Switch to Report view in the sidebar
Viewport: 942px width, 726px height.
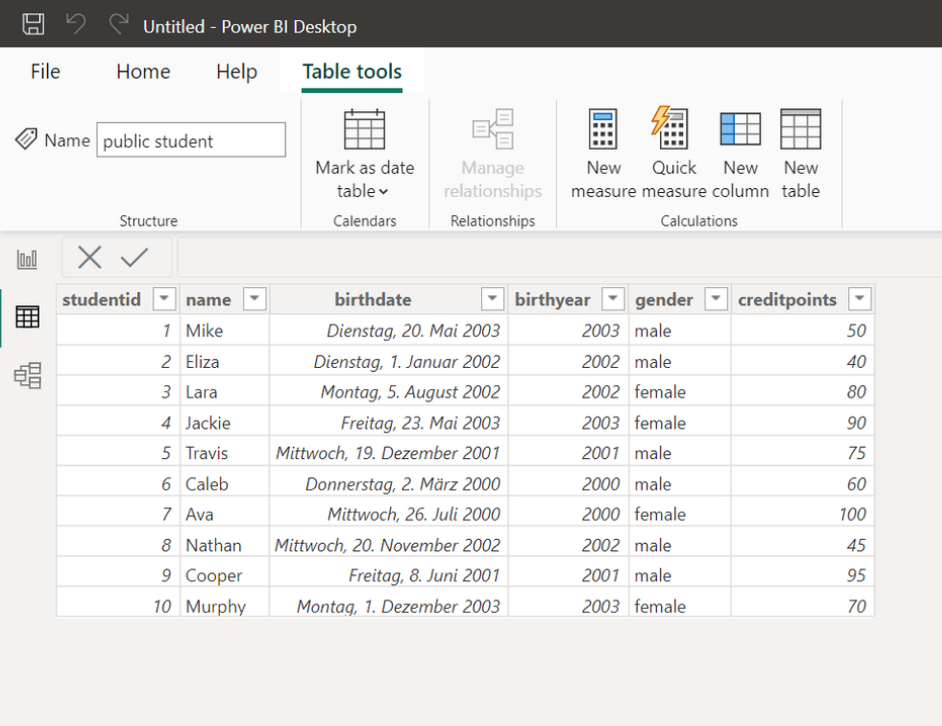(26, 258)
